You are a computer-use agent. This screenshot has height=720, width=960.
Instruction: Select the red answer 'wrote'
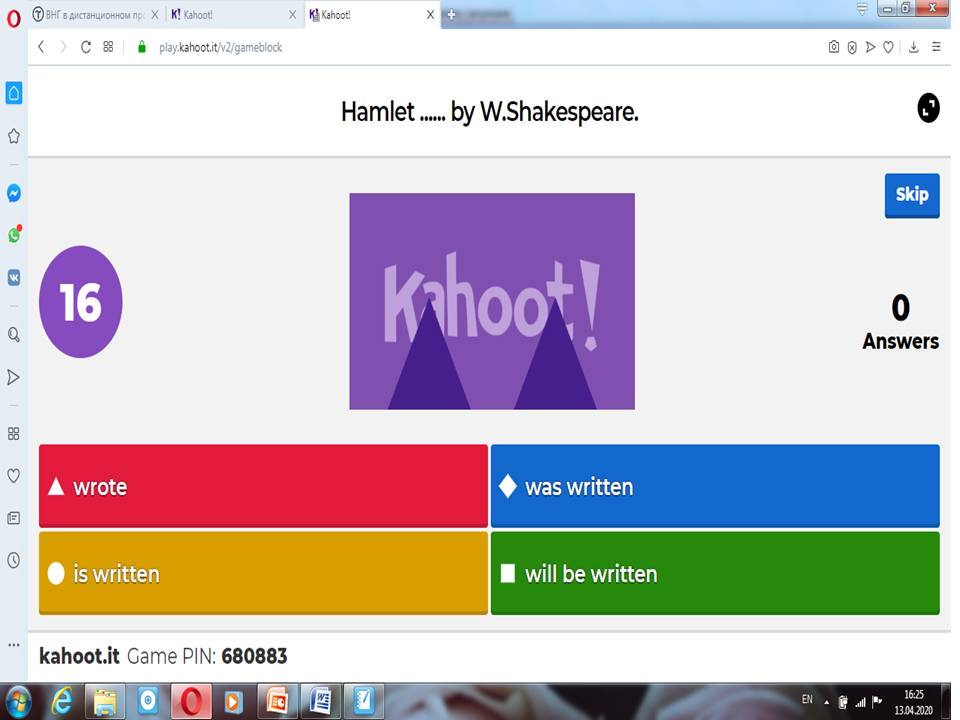[x=263, y=486]
